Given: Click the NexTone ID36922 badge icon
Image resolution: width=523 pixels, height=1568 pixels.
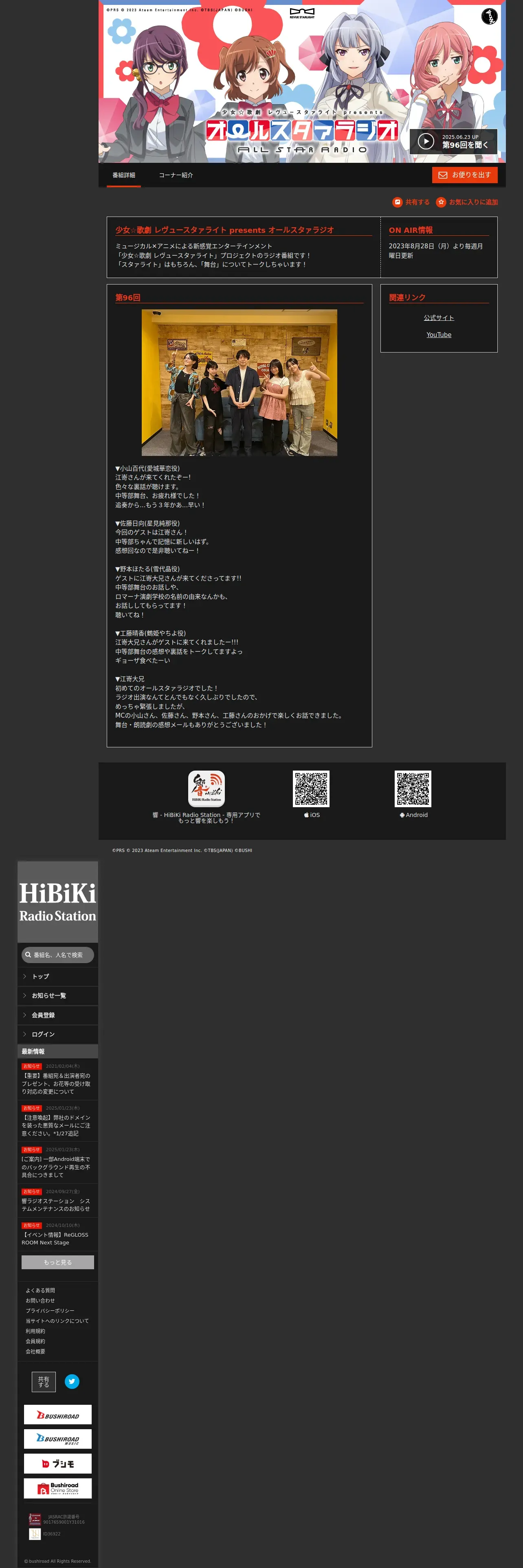Looking at the screenshot, I should point(35,1534).
